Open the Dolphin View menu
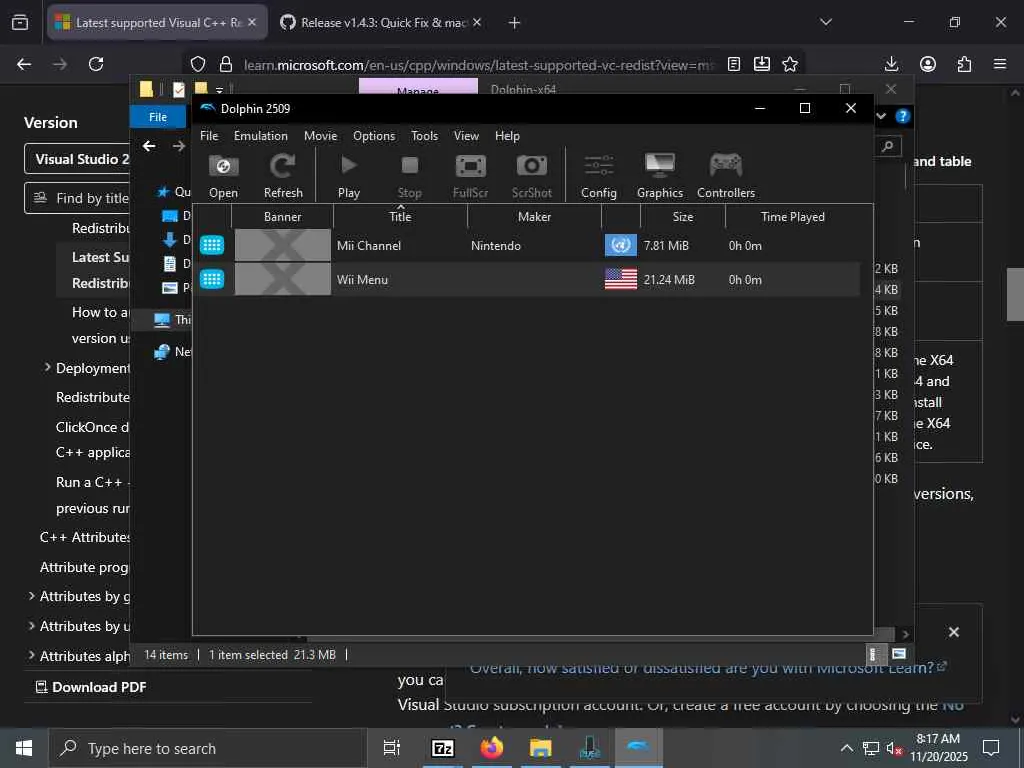 [466, 136]
